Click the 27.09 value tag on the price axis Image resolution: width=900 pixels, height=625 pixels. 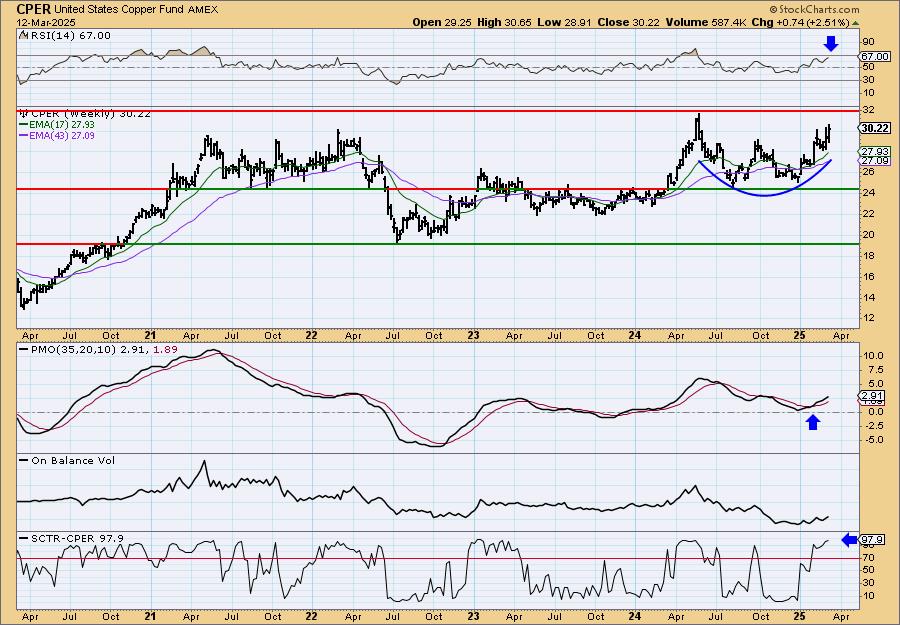[875, 161]
